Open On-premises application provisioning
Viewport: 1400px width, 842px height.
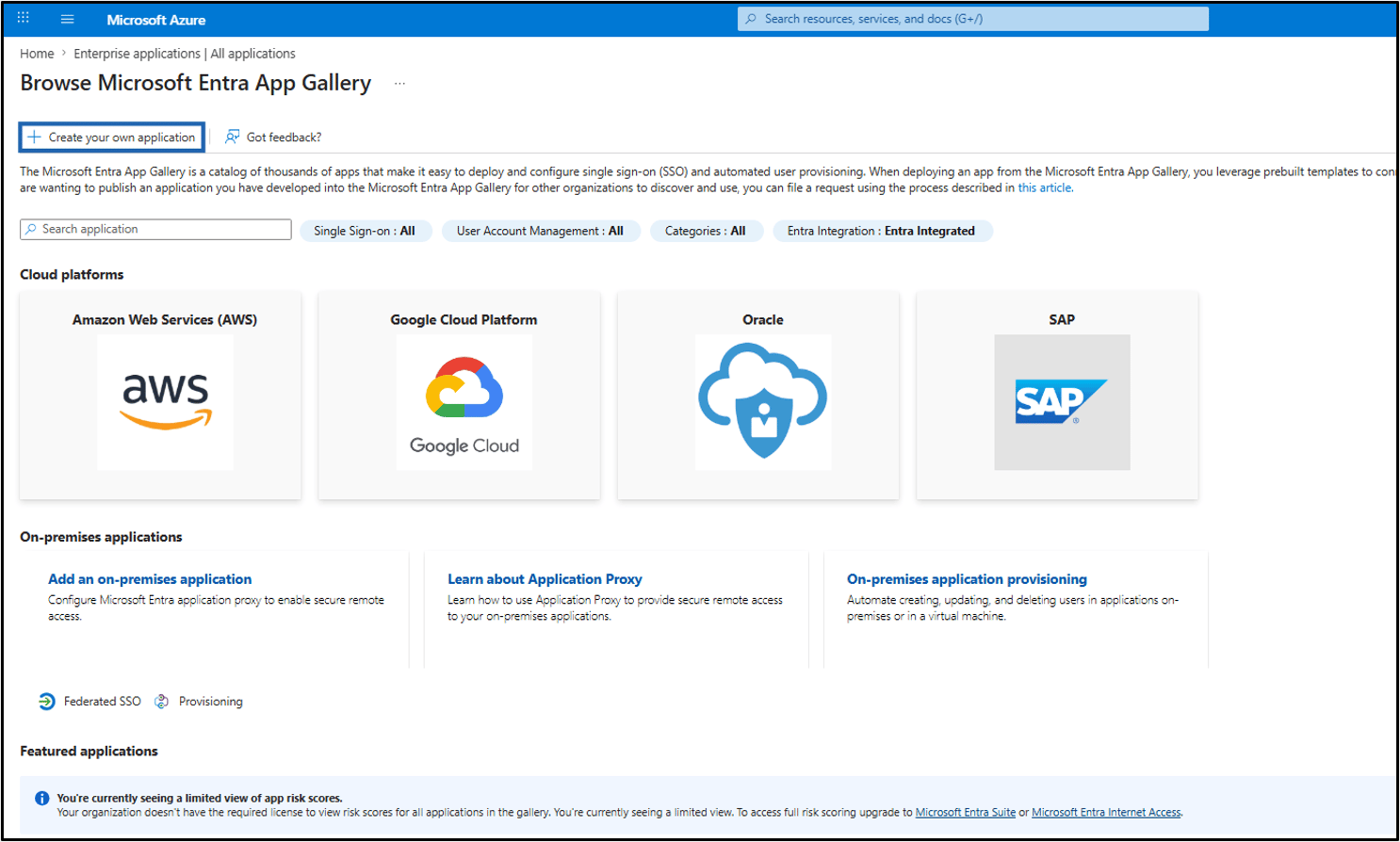pyautogui.click(x=967, y=579)
